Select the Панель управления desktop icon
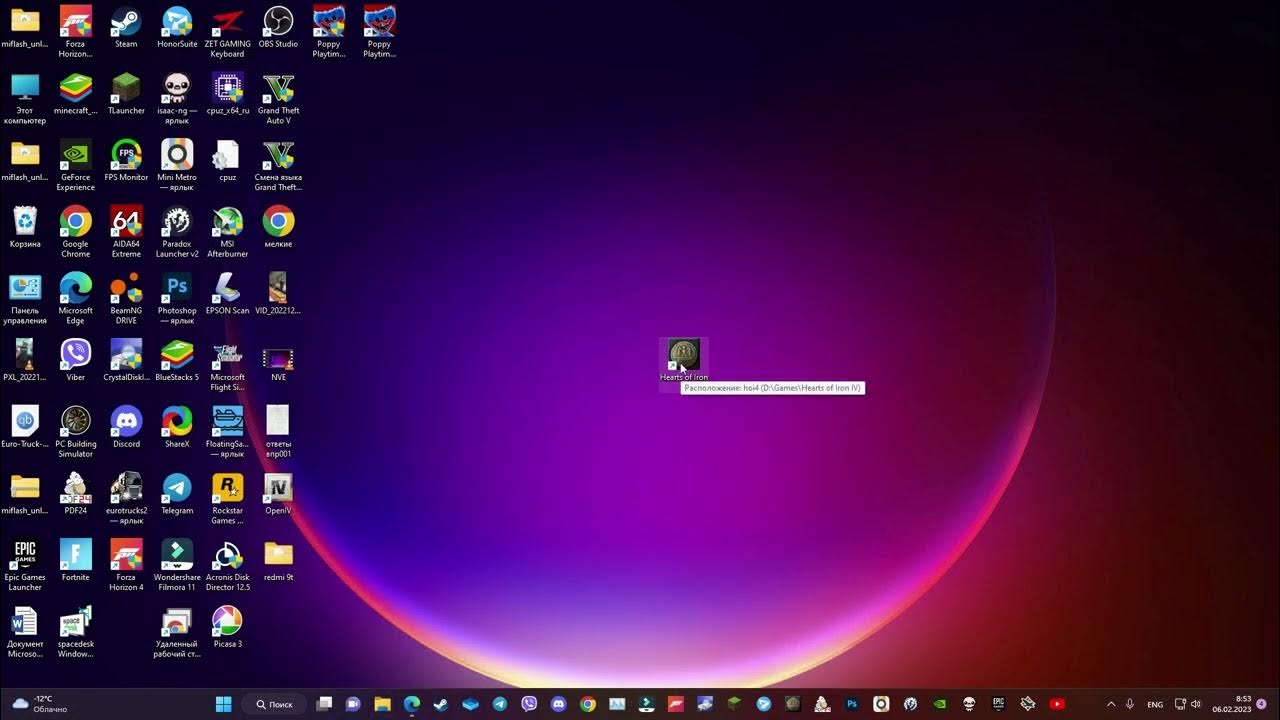Viewport: 1280px width, 720px height. [x=25, y=299]
